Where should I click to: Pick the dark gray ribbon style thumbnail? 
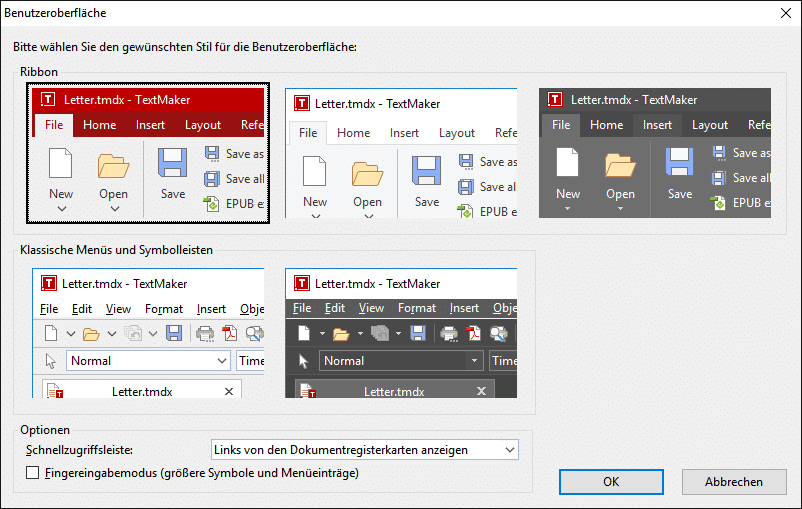click(655, 153)
